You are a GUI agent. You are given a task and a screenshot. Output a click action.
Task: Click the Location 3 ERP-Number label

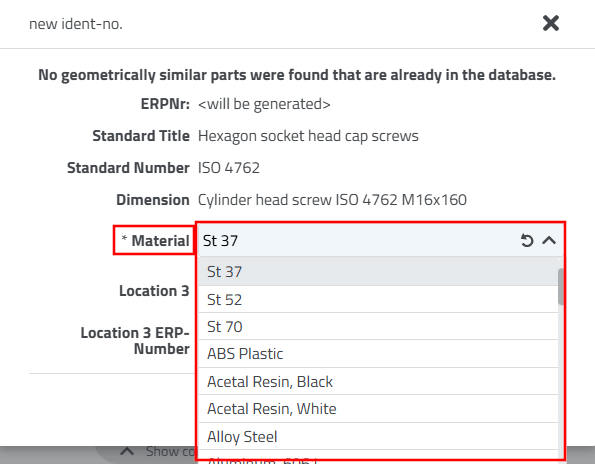[x=135, y=341]
